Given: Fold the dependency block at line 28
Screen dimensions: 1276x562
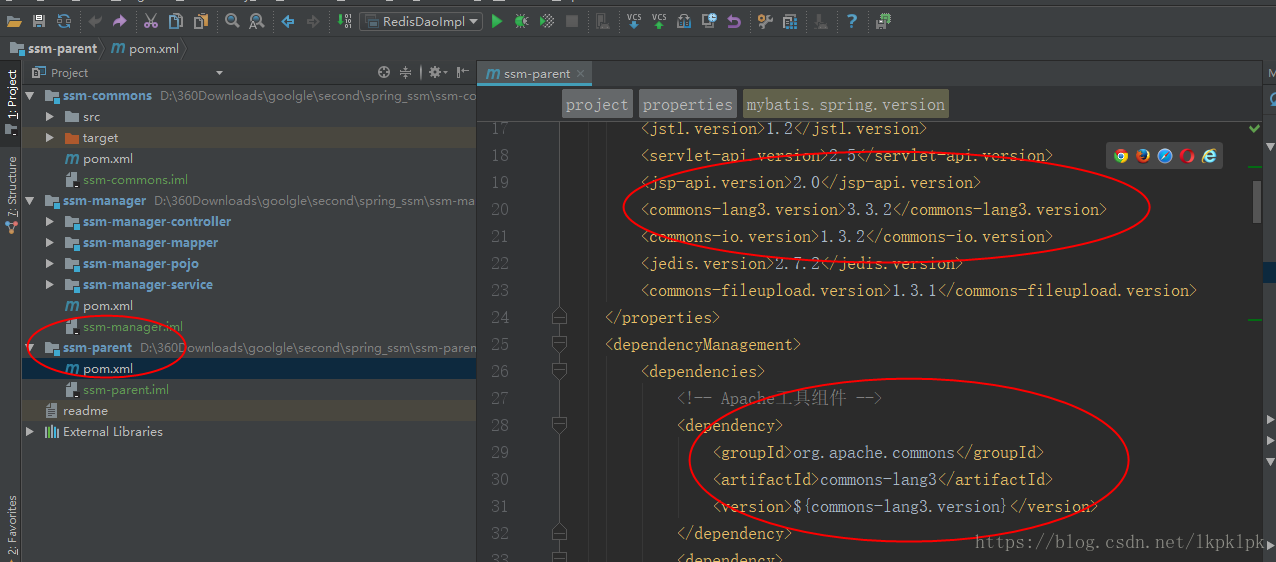Looking at the screenshot, I should coord(560,426).
